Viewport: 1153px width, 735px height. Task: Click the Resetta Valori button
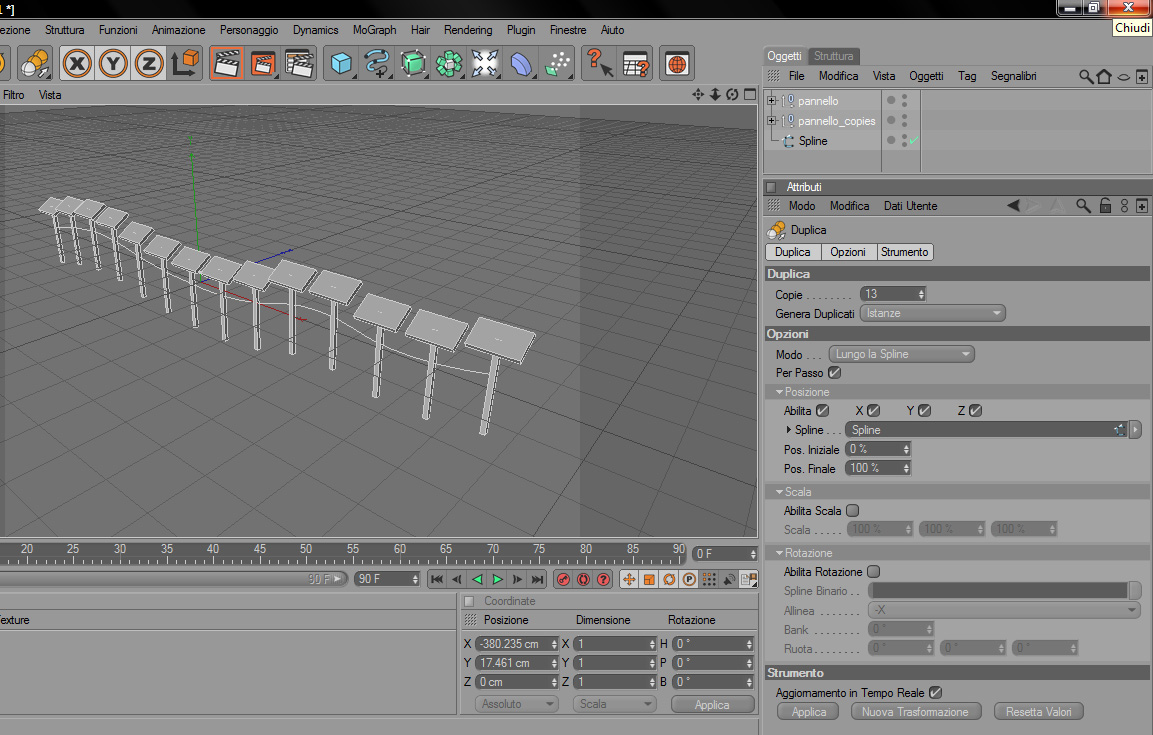1038,711
